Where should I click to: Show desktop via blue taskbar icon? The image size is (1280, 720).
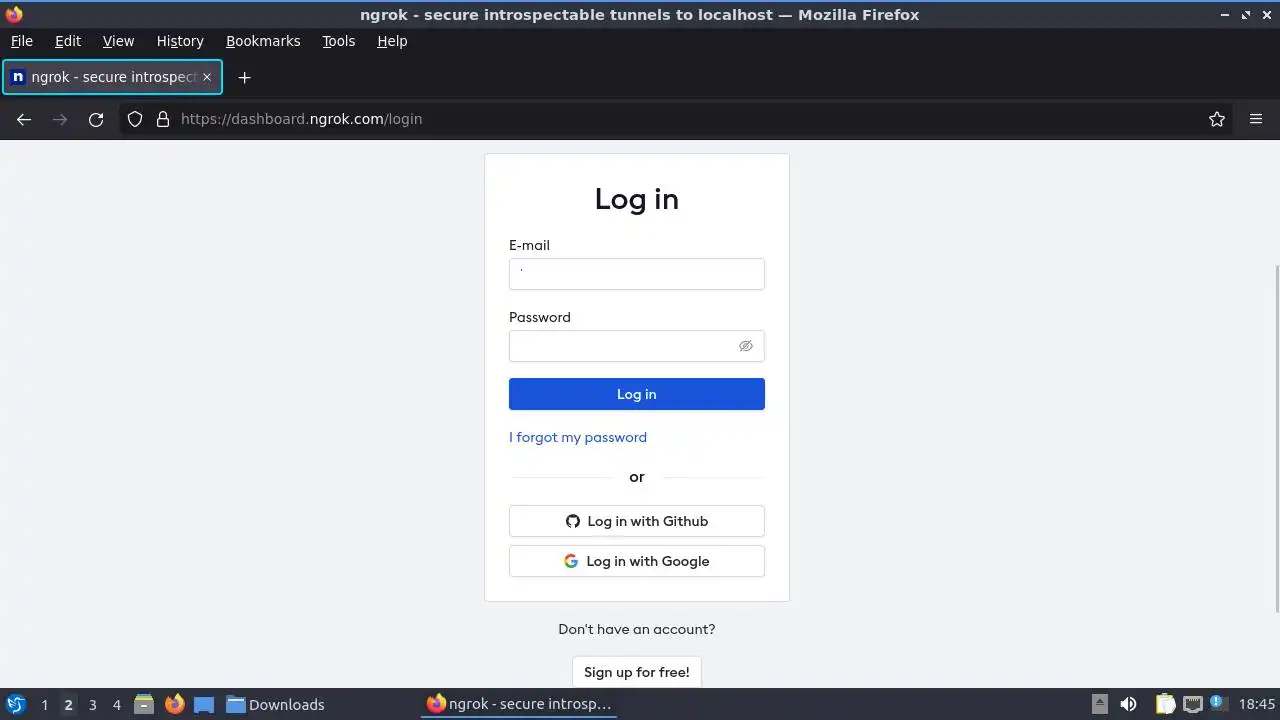[204, 704]
